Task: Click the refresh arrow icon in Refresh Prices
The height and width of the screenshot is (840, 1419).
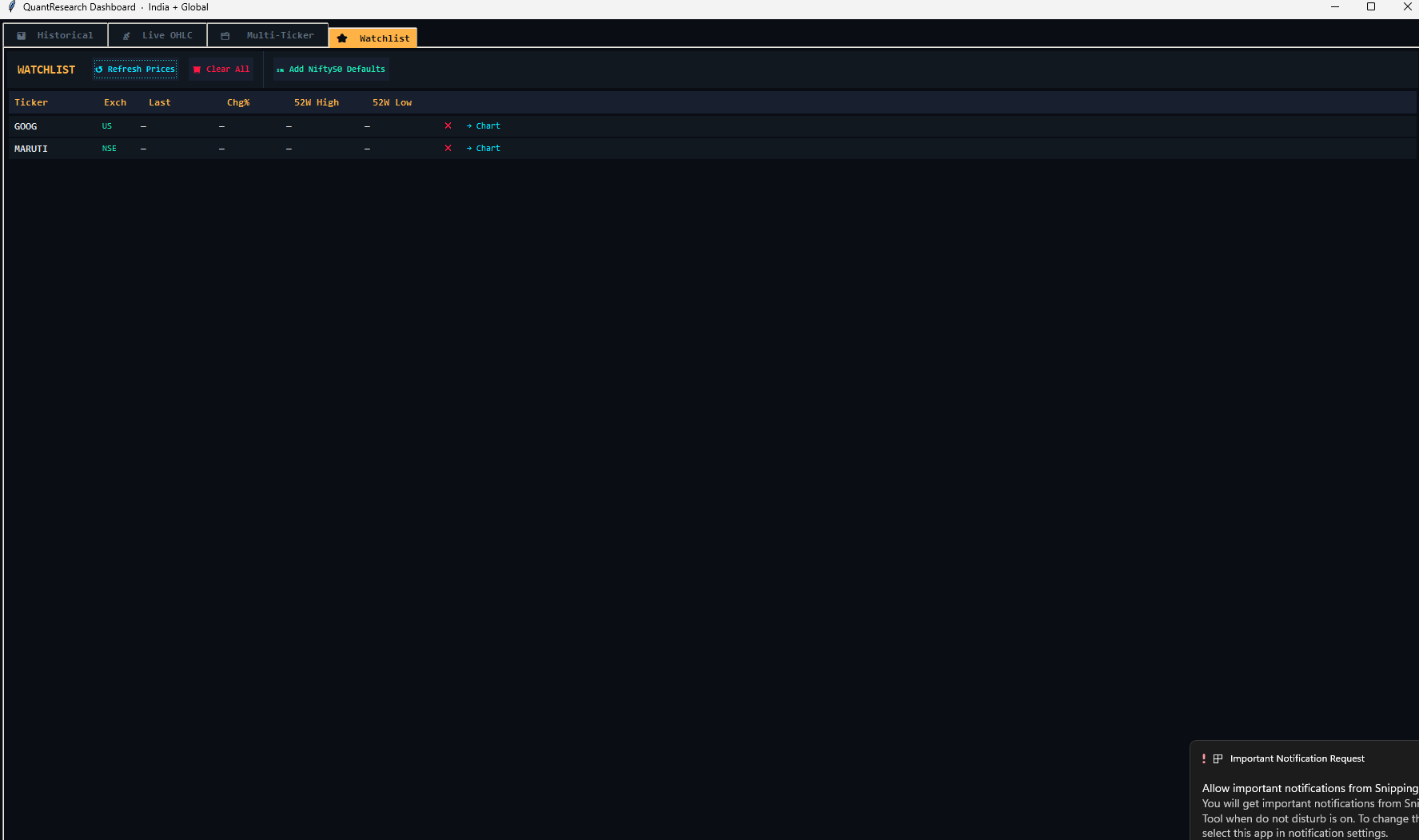Action: (99, 69)
